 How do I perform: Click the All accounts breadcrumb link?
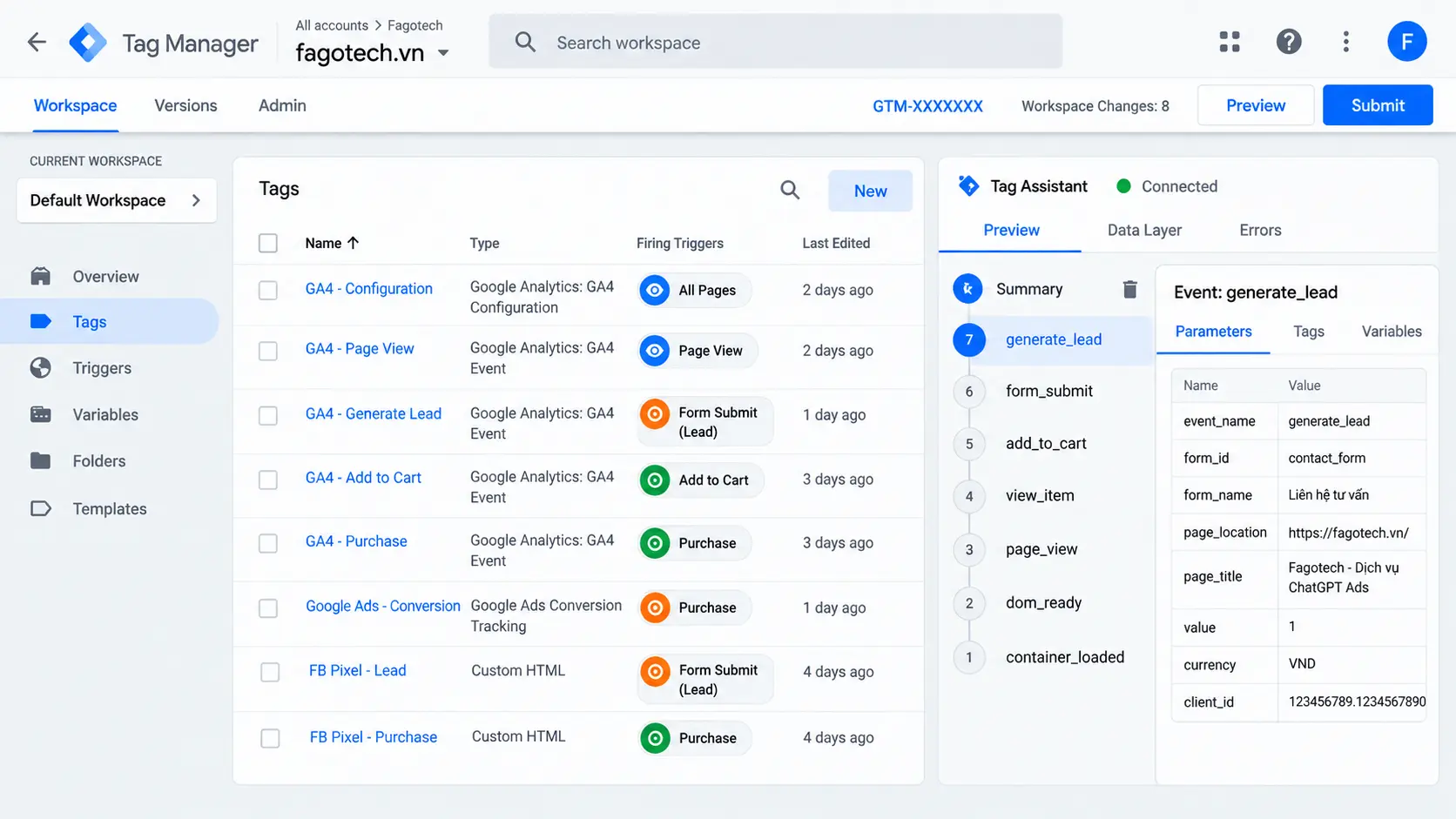click(332, 25)
